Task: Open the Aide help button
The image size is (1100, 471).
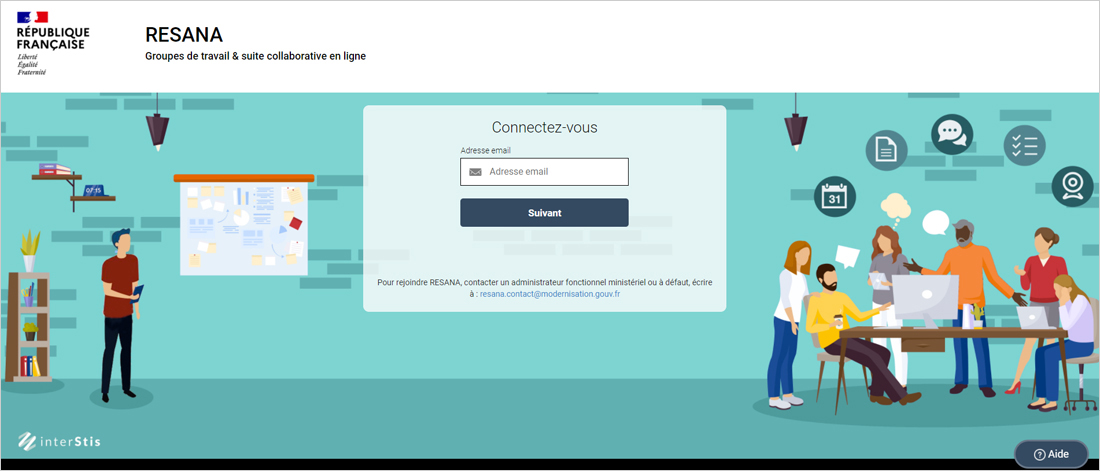Action: [1051, 454]
